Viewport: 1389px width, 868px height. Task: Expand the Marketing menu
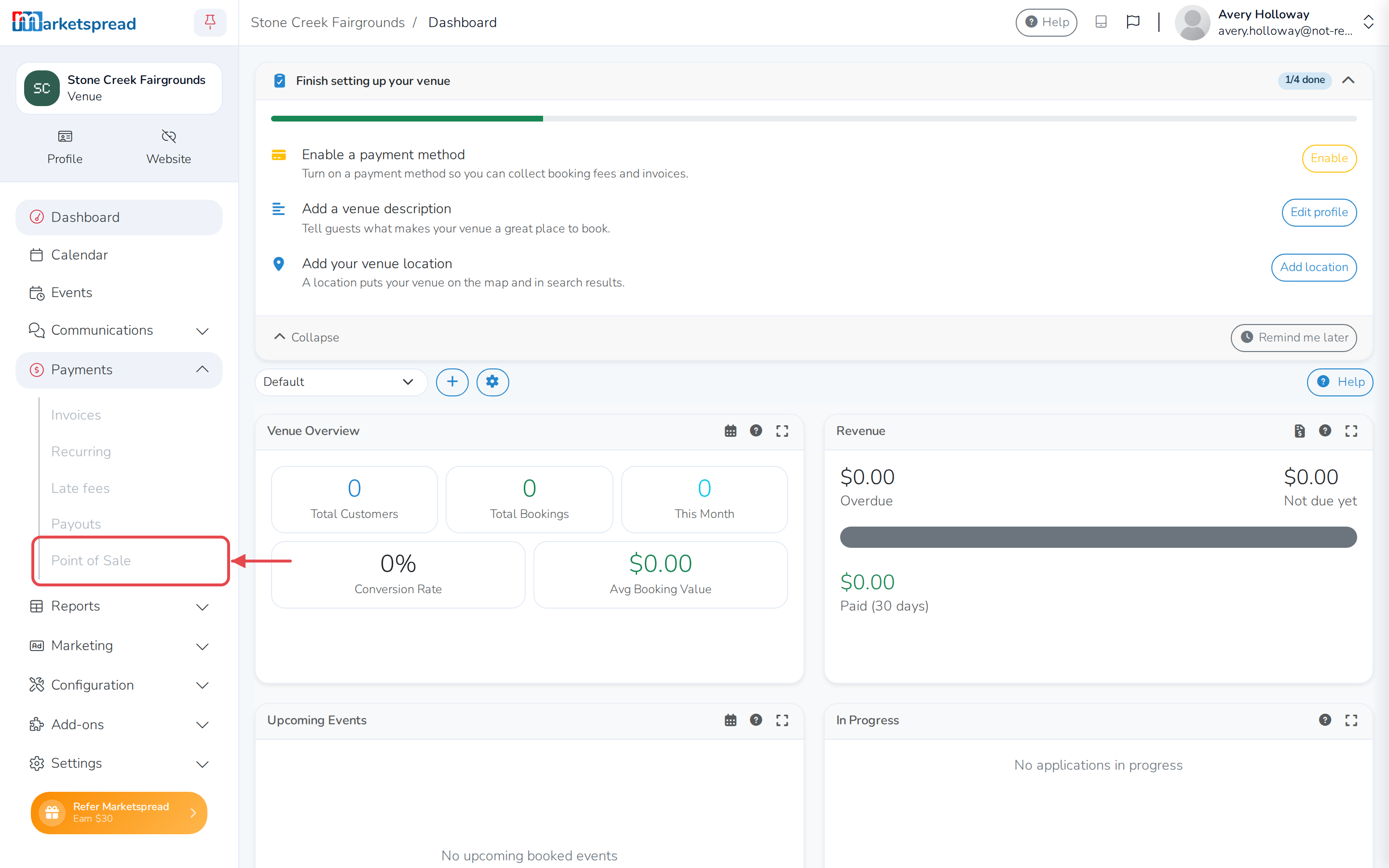(119, 646)
